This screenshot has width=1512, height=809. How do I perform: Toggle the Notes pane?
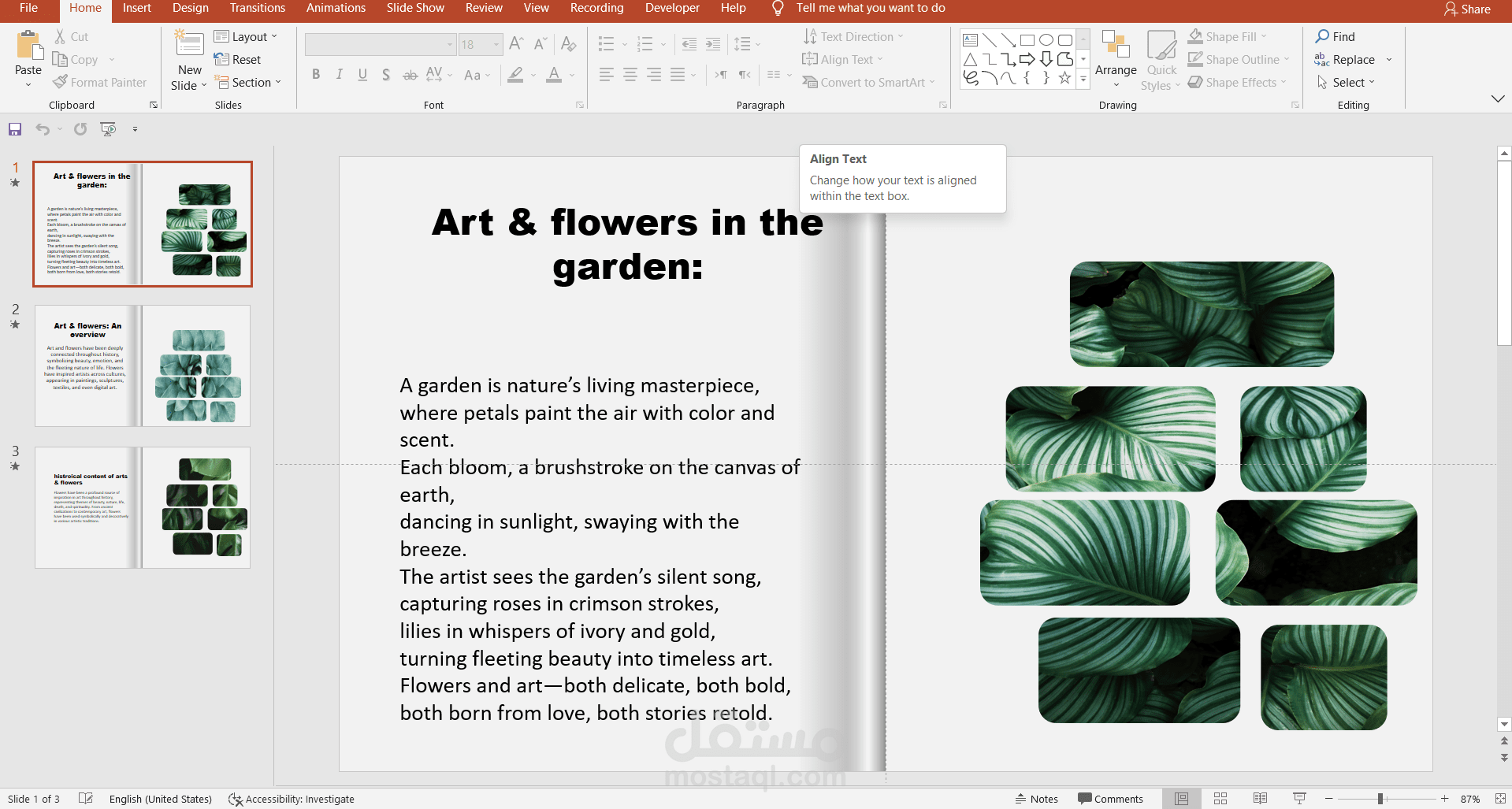(1037, 799)
